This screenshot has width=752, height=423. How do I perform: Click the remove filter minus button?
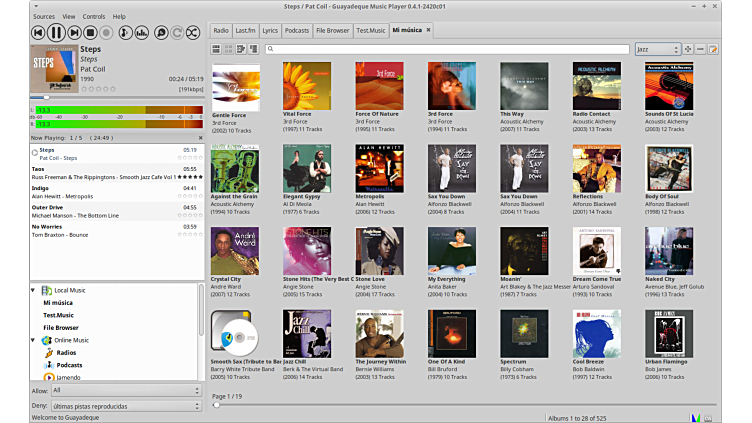(x=700, y=49)
